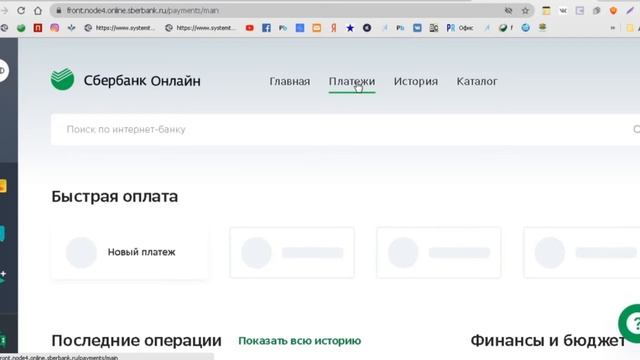Image resolution: width=640 pixels, height=360 pixels.
Task: Click the Сбербанк Онлайн title
Action: (142, 81)
